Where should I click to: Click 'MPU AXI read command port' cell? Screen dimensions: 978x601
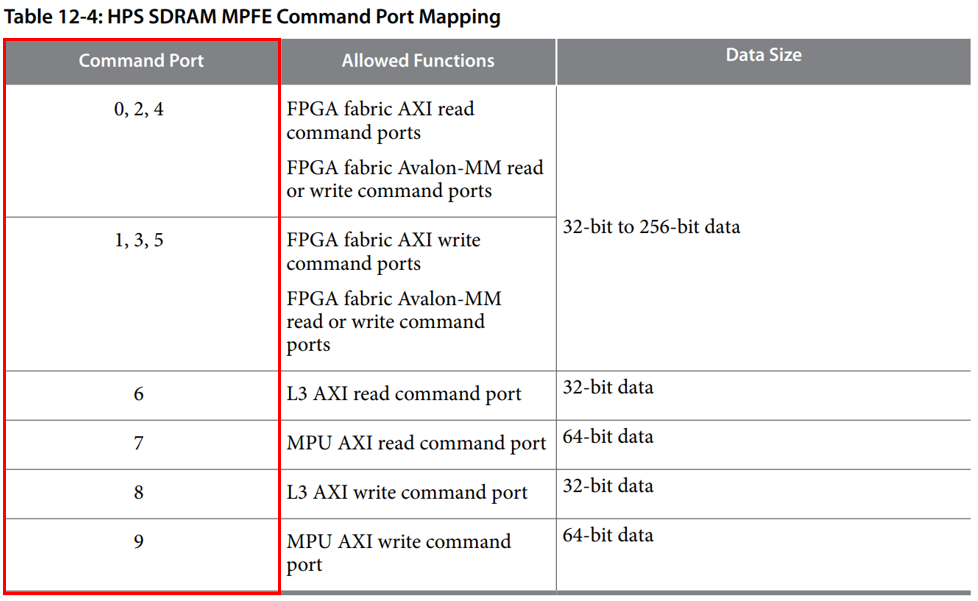point(416,443)
